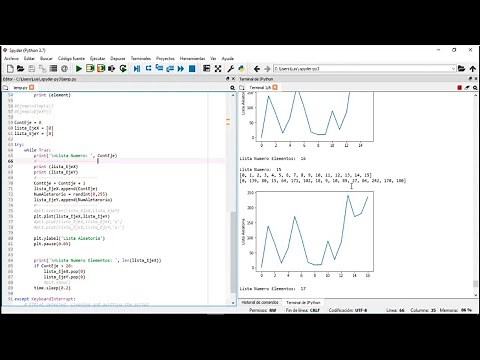The width and height of the screenshot is (480, 360).
Task: Go back with left arrow
Action: point(257,69)
